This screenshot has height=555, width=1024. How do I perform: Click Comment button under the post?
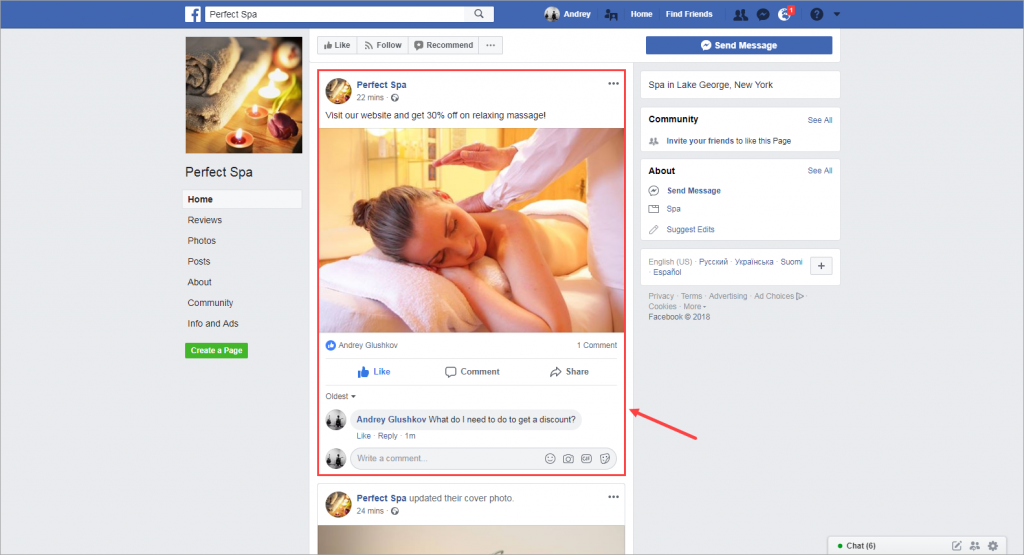click(472, 372)
